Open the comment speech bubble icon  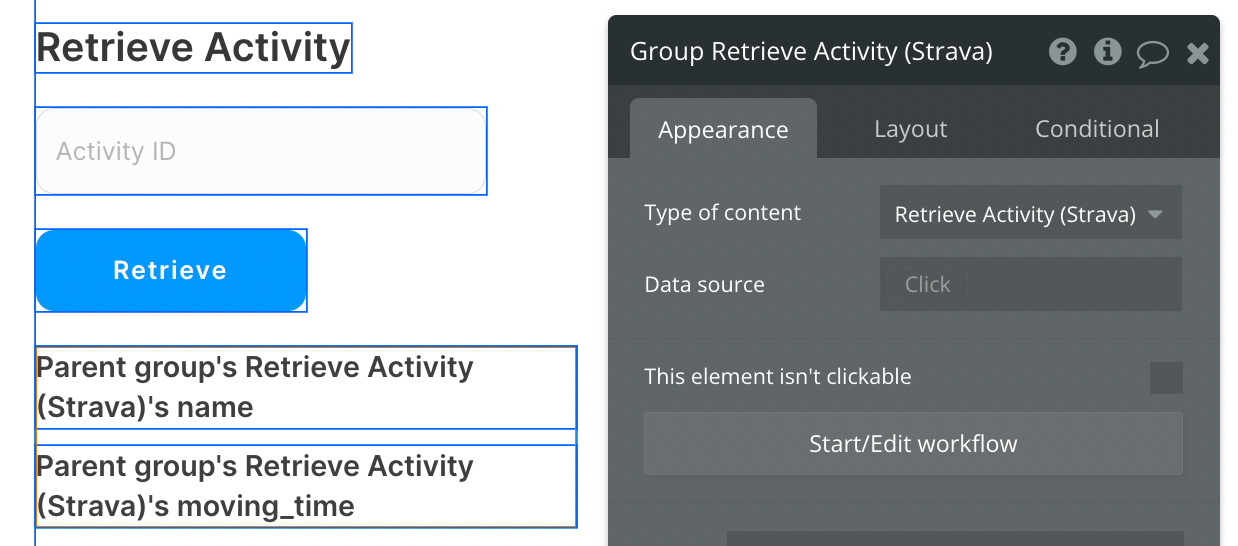1152,53
